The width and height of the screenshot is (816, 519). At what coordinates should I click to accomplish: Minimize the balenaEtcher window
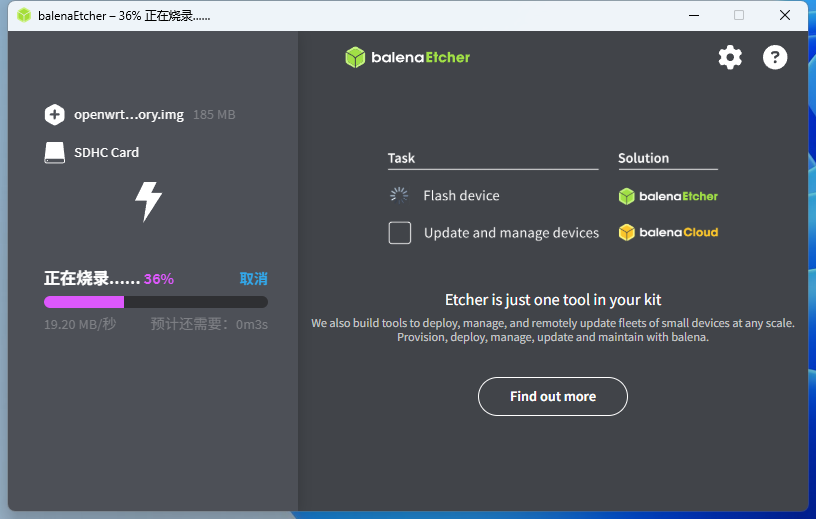(x=694, y=15)
